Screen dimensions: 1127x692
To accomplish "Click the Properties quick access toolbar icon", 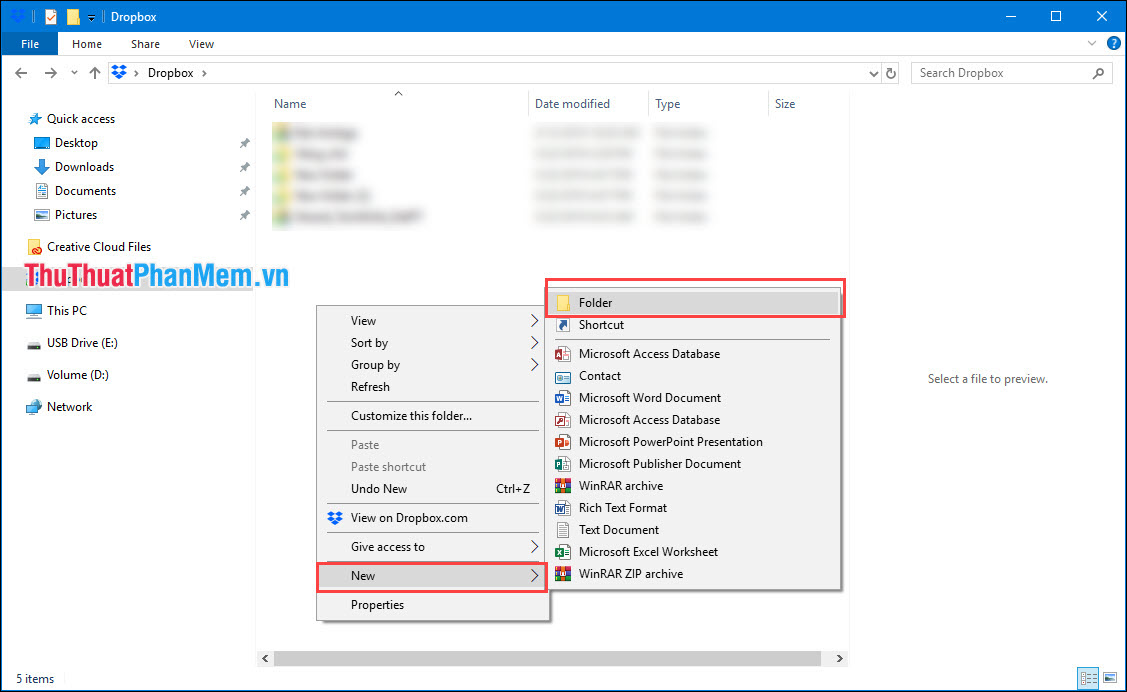I will (51, 17).
